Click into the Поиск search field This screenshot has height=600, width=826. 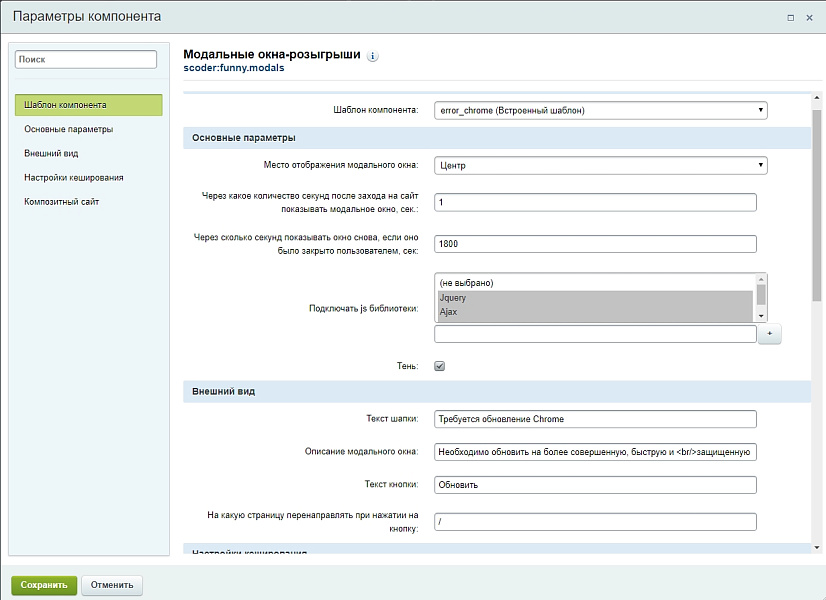[x=86, y=60]
